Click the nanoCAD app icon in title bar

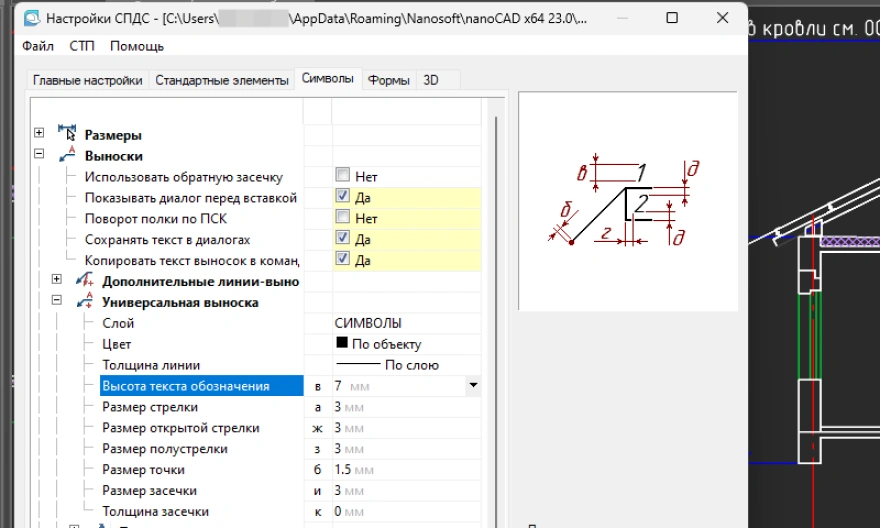[32, 18]
